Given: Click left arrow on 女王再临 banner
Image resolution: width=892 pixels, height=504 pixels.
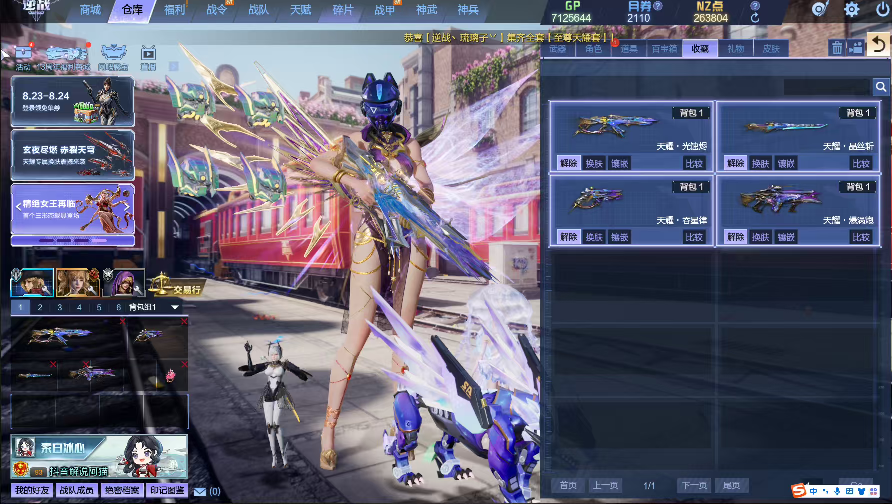Looking at the screenshot, I should 18,205.
